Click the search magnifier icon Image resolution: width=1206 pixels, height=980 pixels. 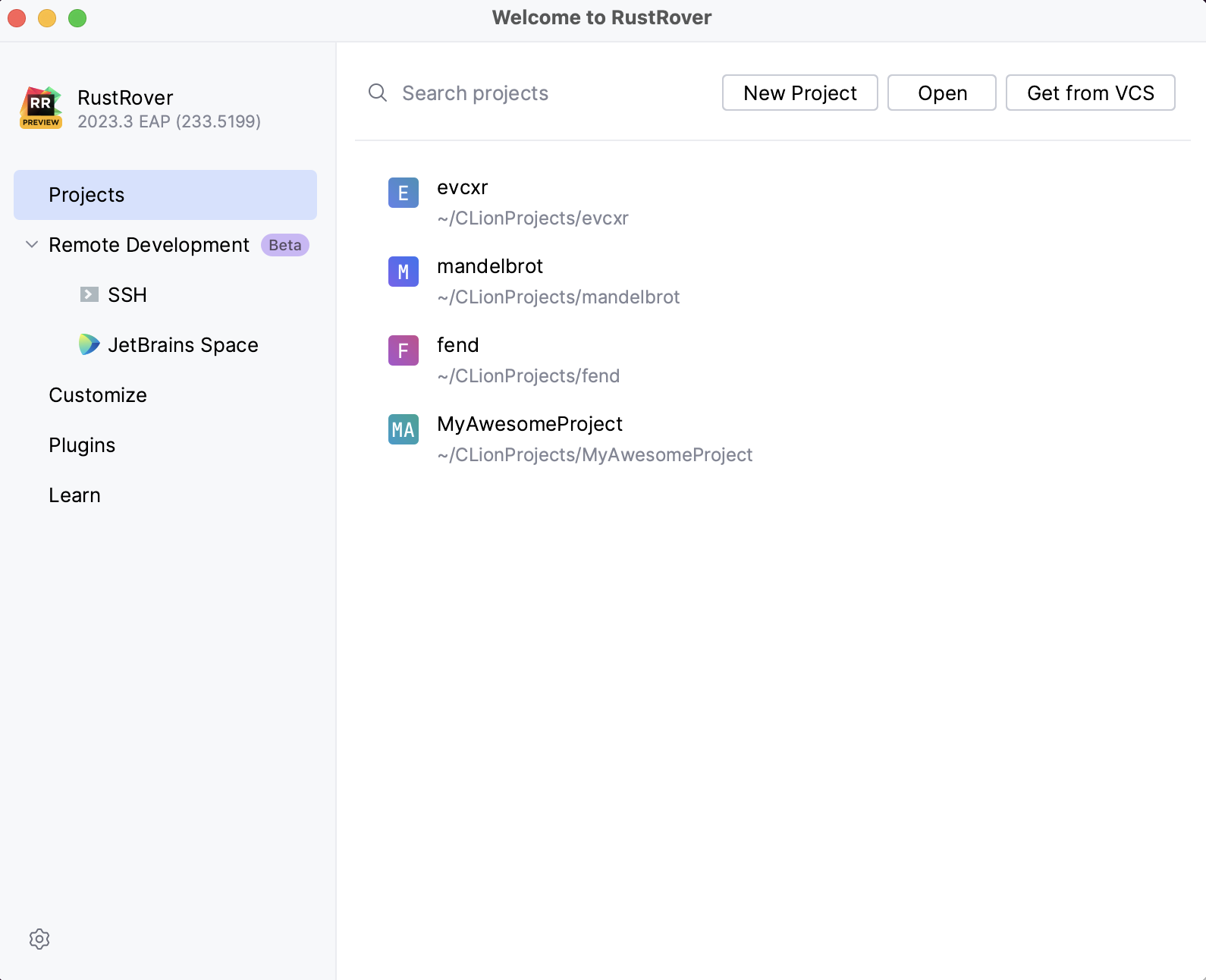[378, 93]
